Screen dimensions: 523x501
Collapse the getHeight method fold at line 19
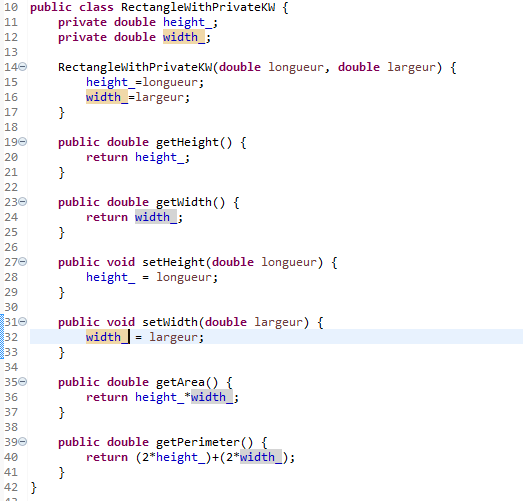pos(23,142)
